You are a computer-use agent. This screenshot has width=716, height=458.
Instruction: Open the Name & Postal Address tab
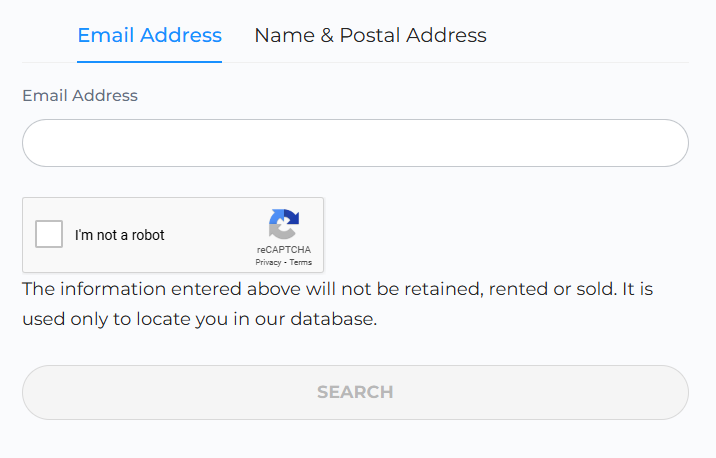click(370, 36)
